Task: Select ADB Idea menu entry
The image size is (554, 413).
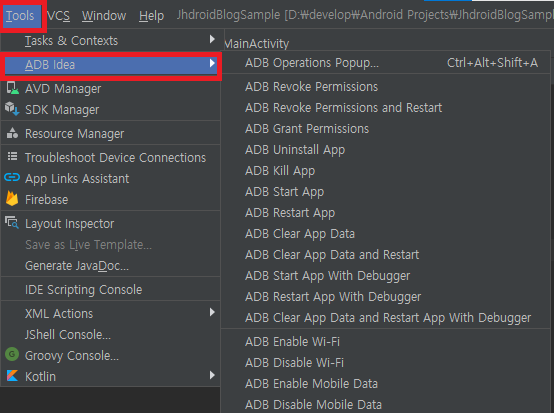Action: pos(111,65)
